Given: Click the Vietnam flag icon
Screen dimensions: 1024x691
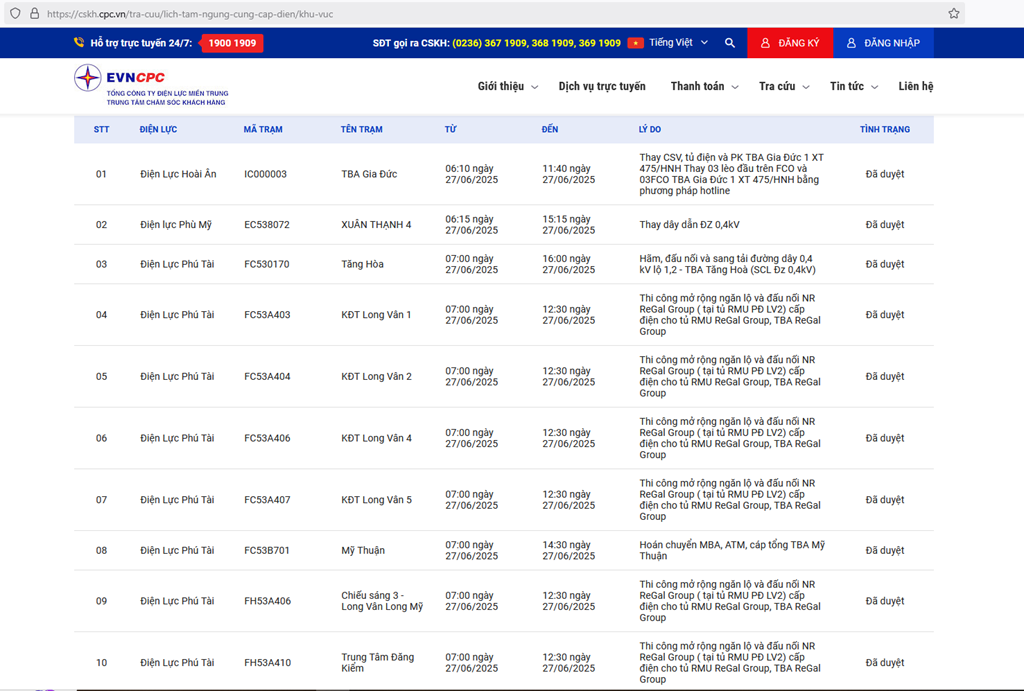Looking at the screenshot, I should [635, 43].
